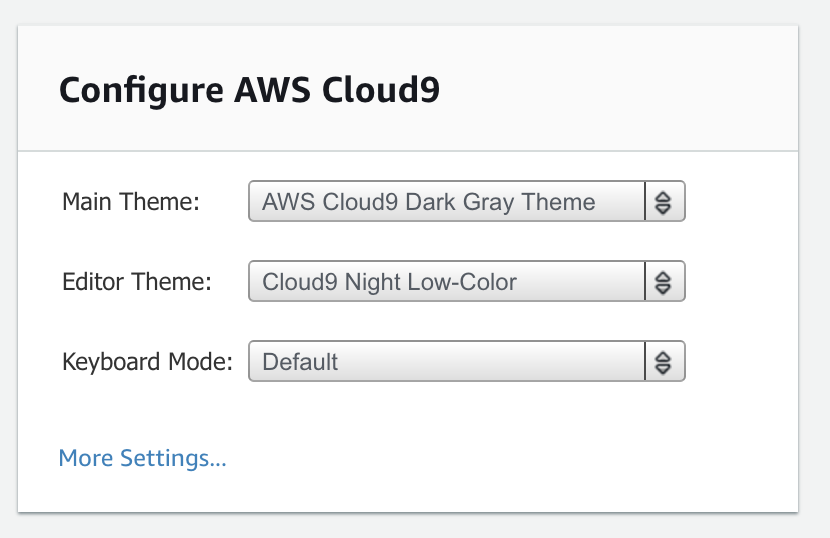Viewport: 830px width, 538px height.
Task: Select the 'Default' keyboard mode value
Action: tap(300, 362)
